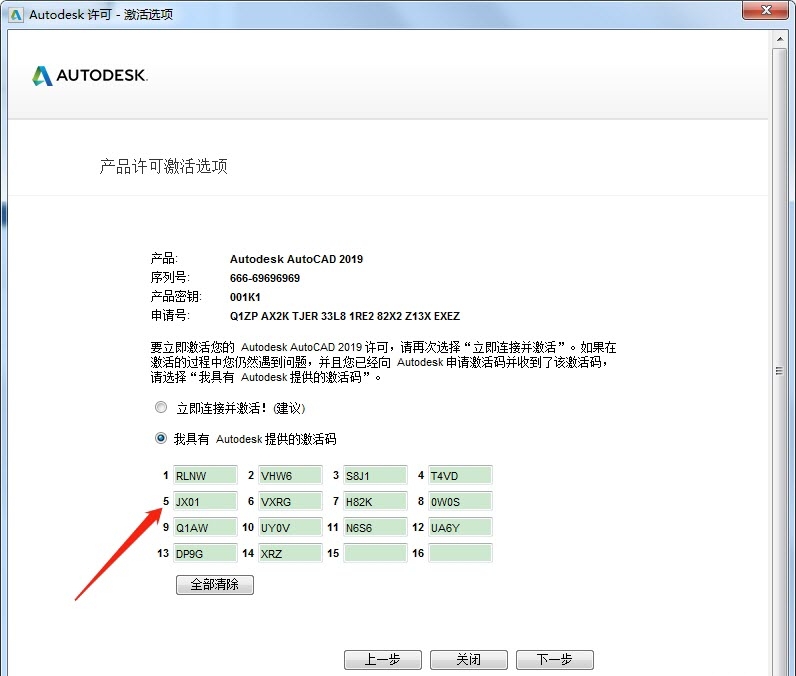Click the Autodesk title bar window icon
The width and height of the screenshot is (796, 676).
pyautogui.click(x=16, y=15)
